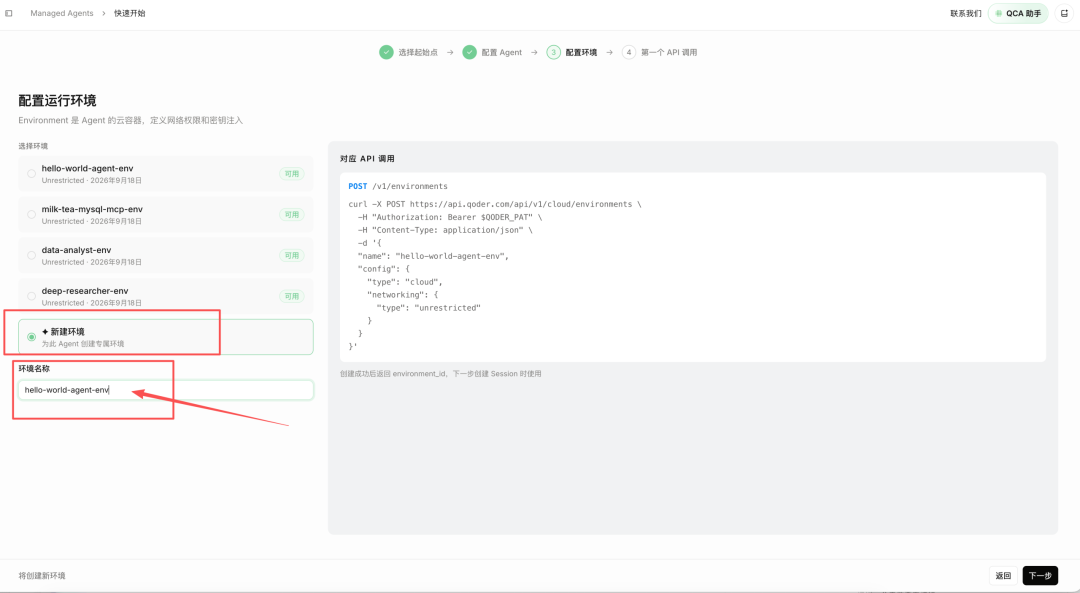Click the date text under data-analyst-env

tap(116, 262)
